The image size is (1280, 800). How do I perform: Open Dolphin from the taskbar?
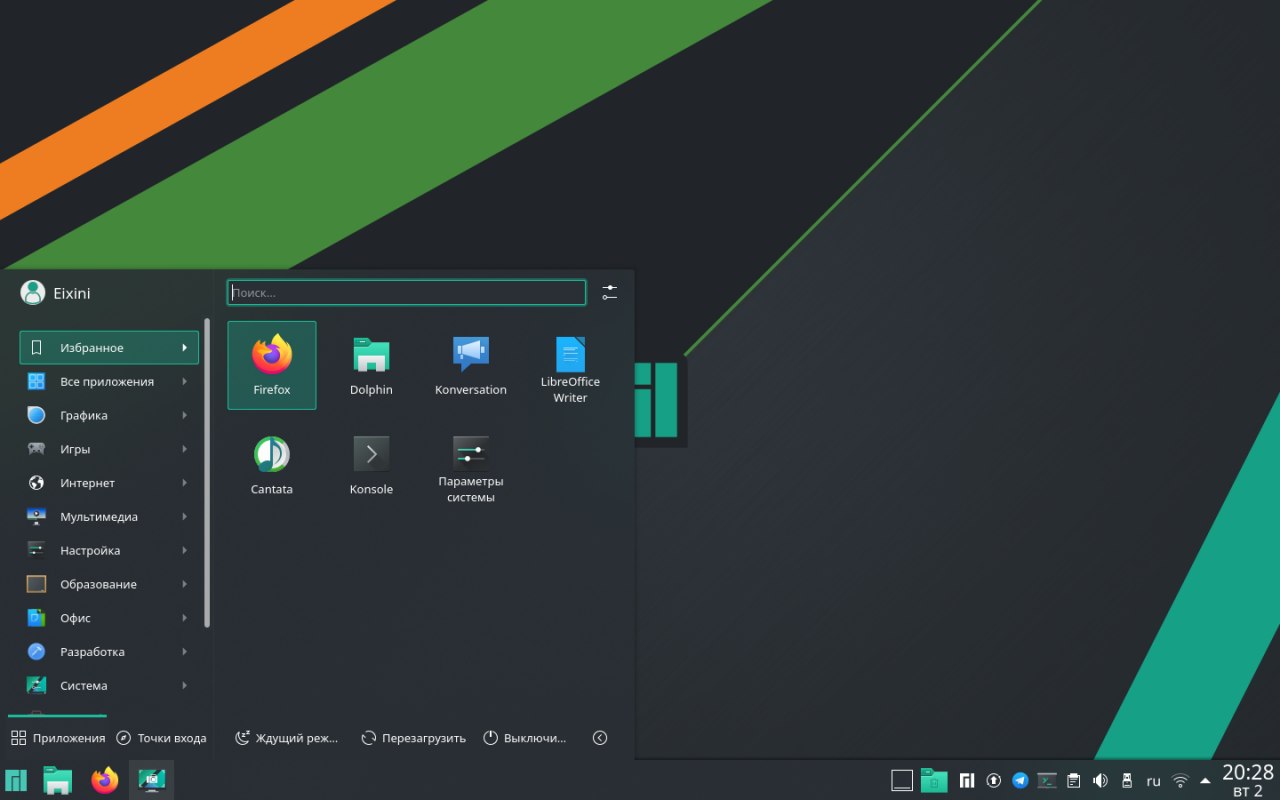[x=58, y=780]
